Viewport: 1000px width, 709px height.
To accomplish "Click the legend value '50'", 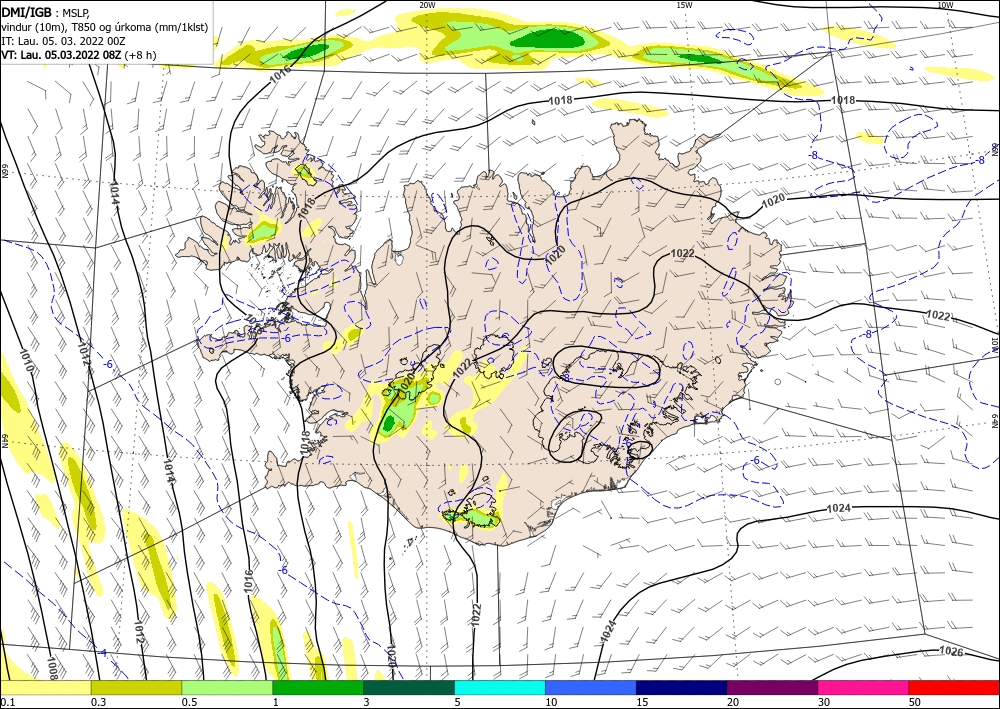I will (x=916, y=702).
